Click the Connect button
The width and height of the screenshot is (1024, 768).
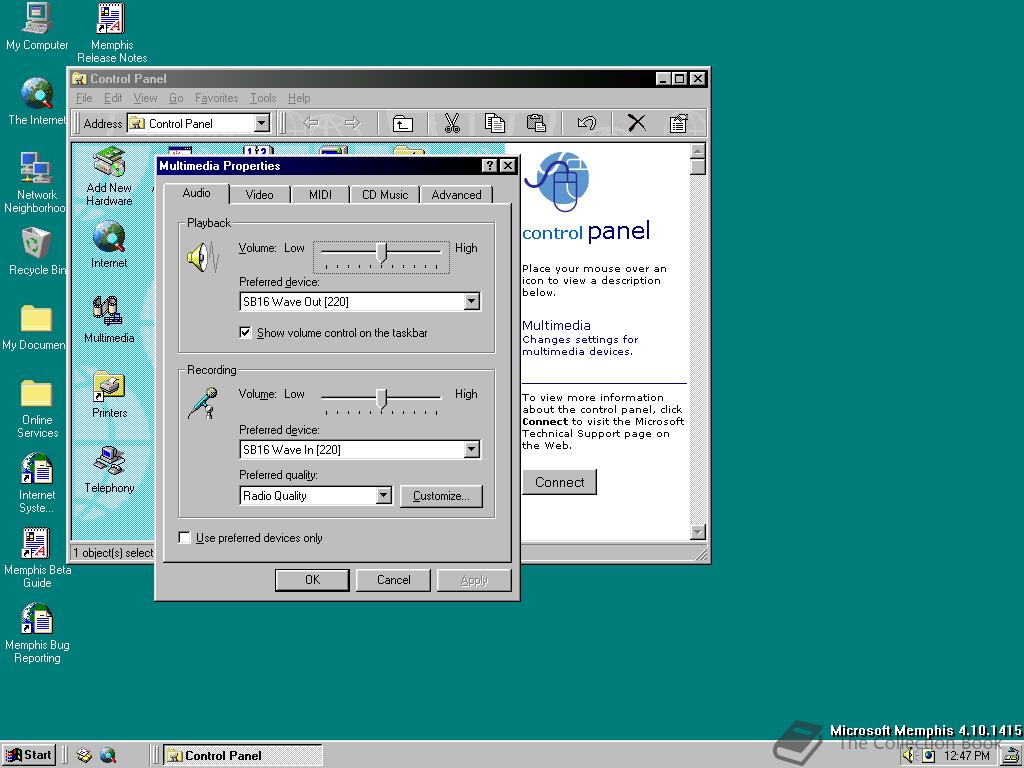559,482
